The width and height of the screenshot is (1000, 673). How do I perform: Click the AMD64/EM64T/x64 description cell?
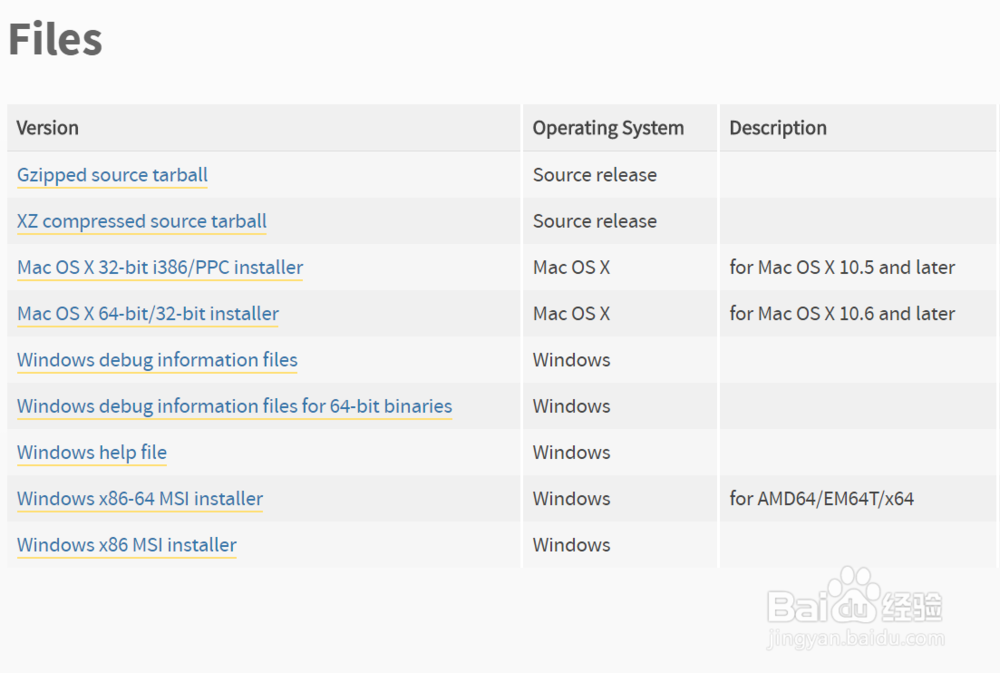[x=822, y=498]
